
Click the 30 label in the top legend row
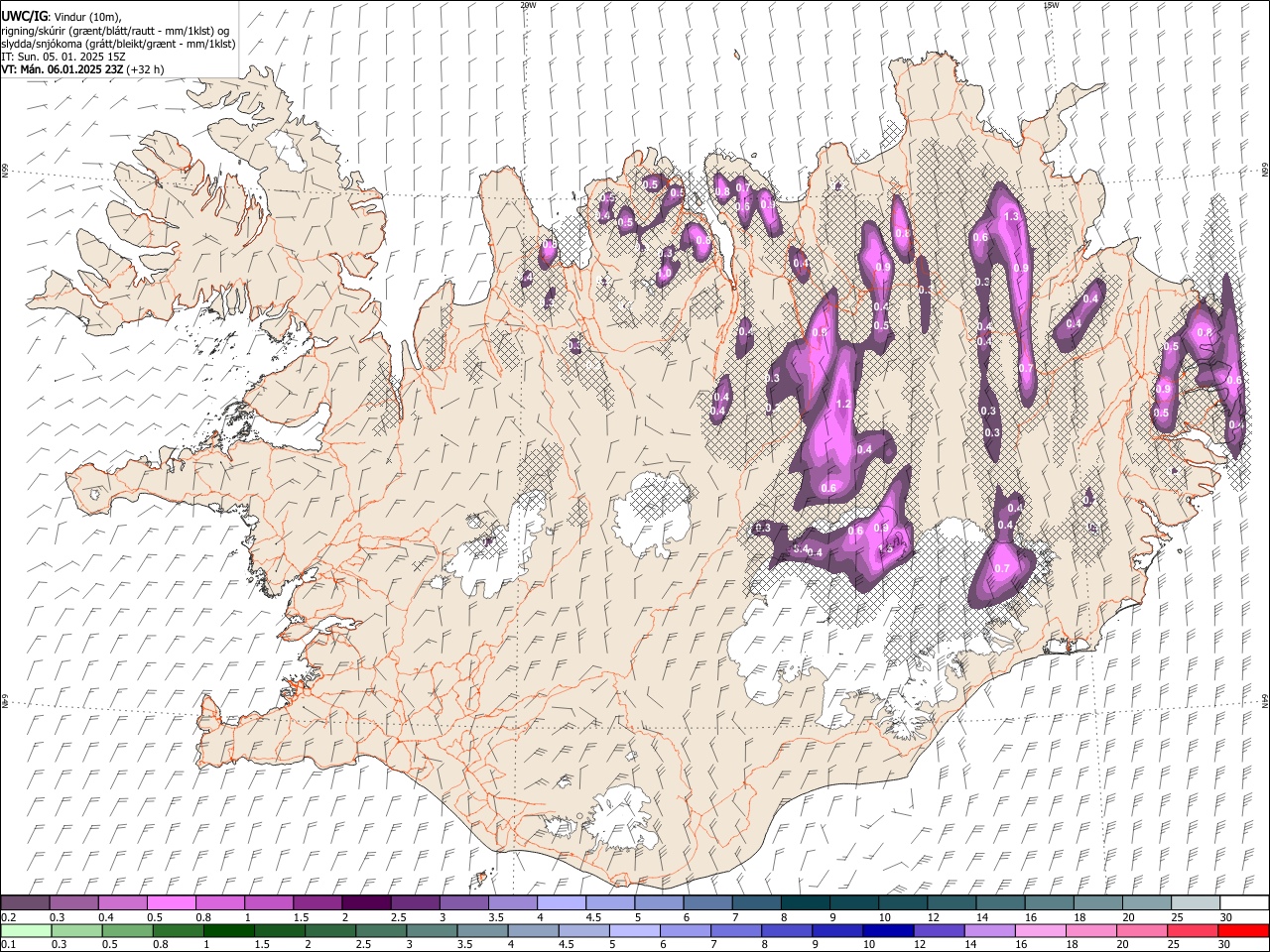[1226, 916]
